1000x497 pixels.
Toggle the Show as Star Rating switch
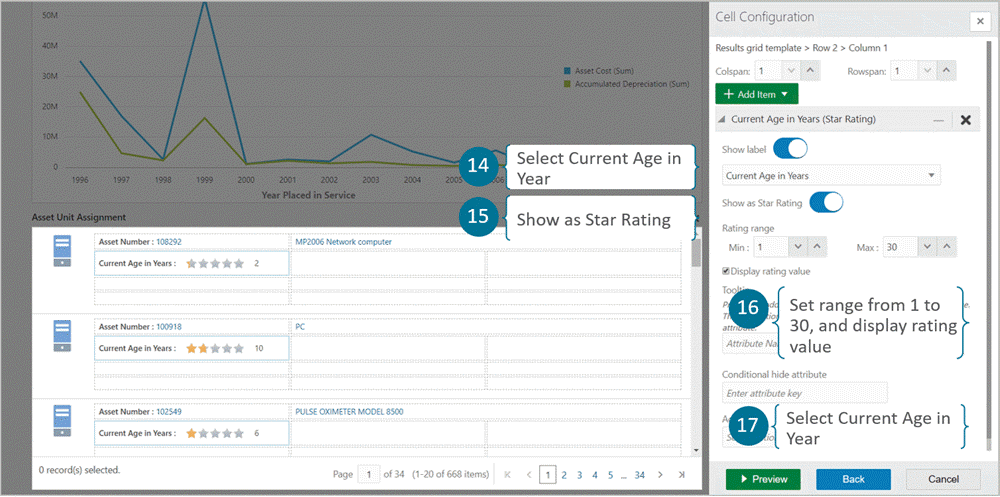(x=827, y=203)
